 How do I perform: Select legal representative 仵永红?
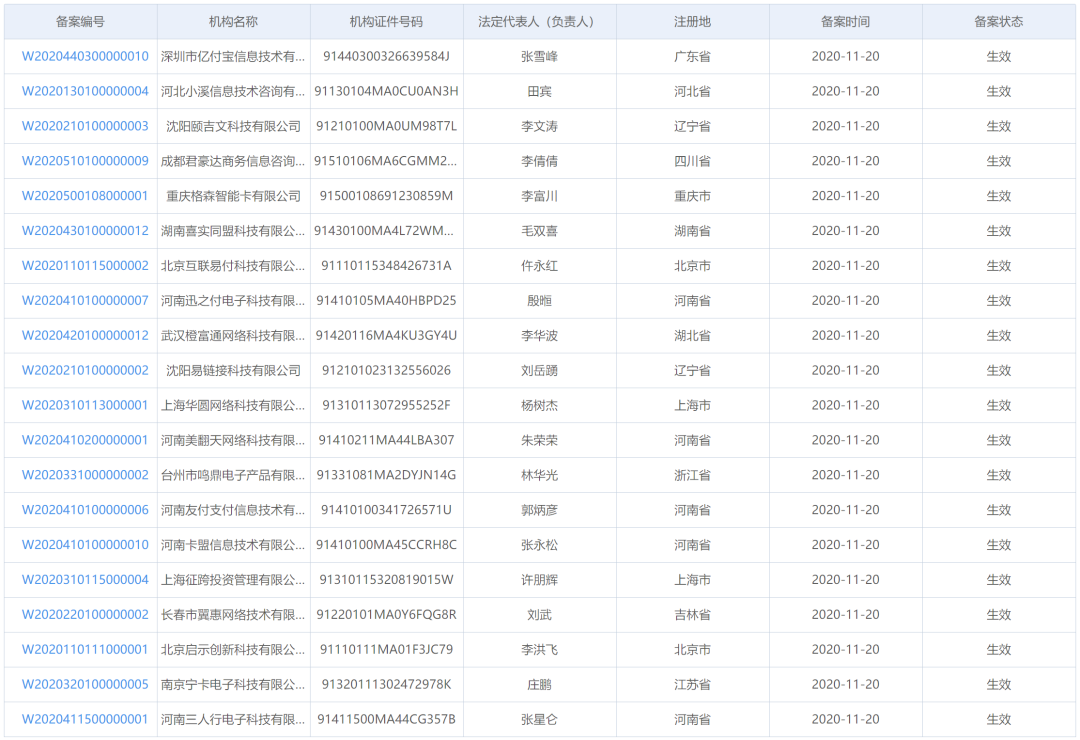(x=539, y=265)
